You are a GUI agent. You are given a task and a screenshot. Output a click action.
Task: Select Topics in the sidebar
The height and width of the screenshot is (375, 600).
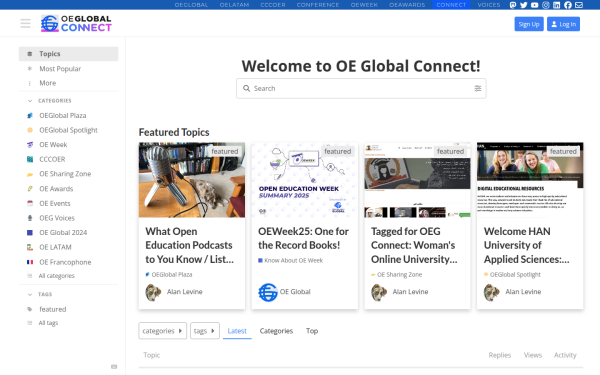68,54
